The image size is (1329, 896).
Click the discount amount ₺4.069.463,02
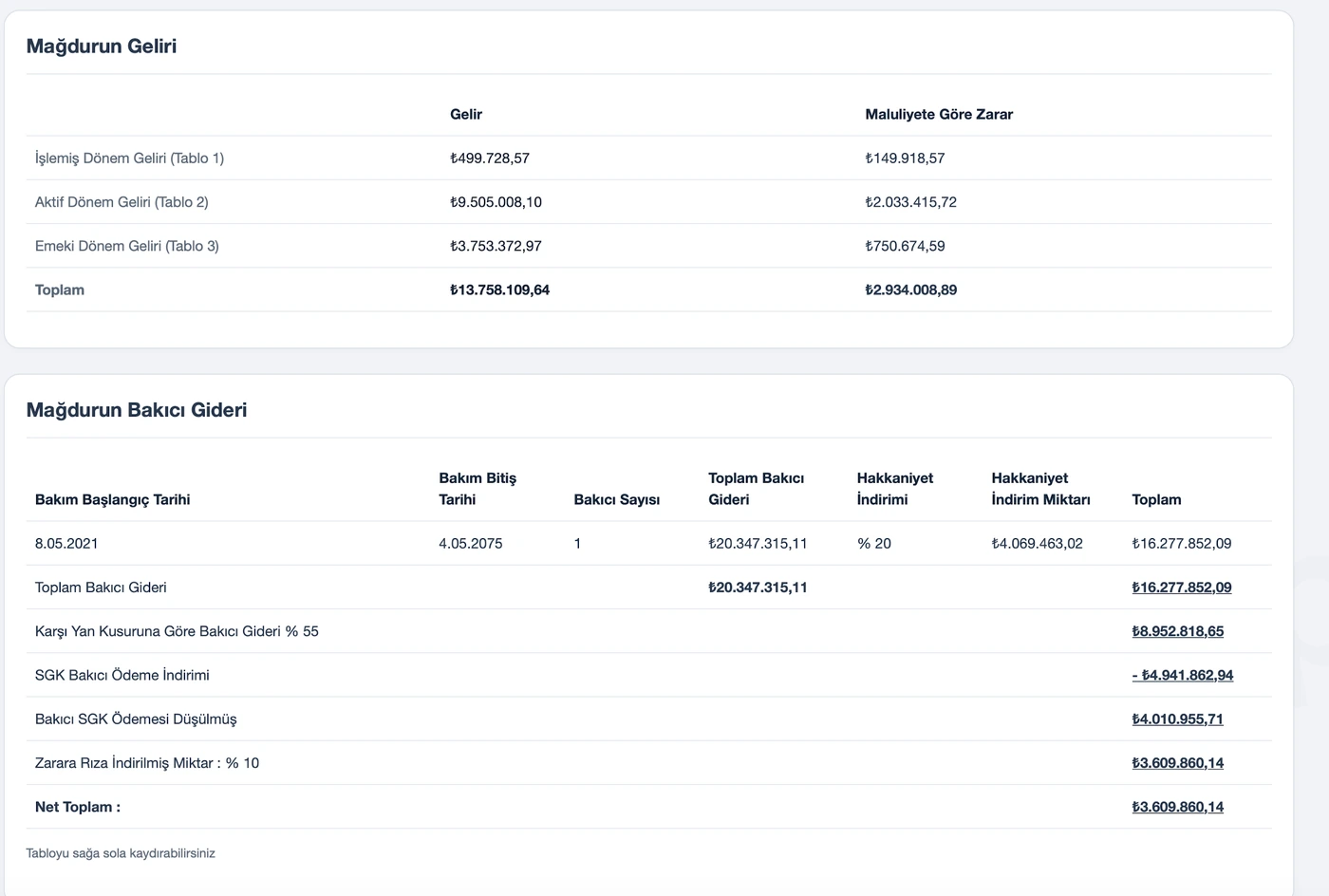[1038, 544]
